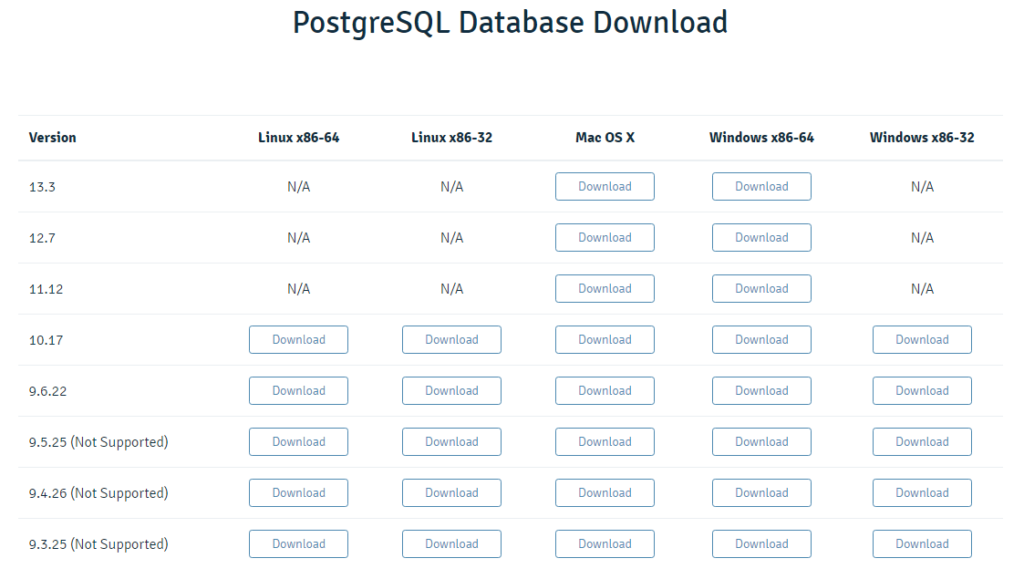Click N/A for 13.3 Linux x86-64

(x=298, y=187)
